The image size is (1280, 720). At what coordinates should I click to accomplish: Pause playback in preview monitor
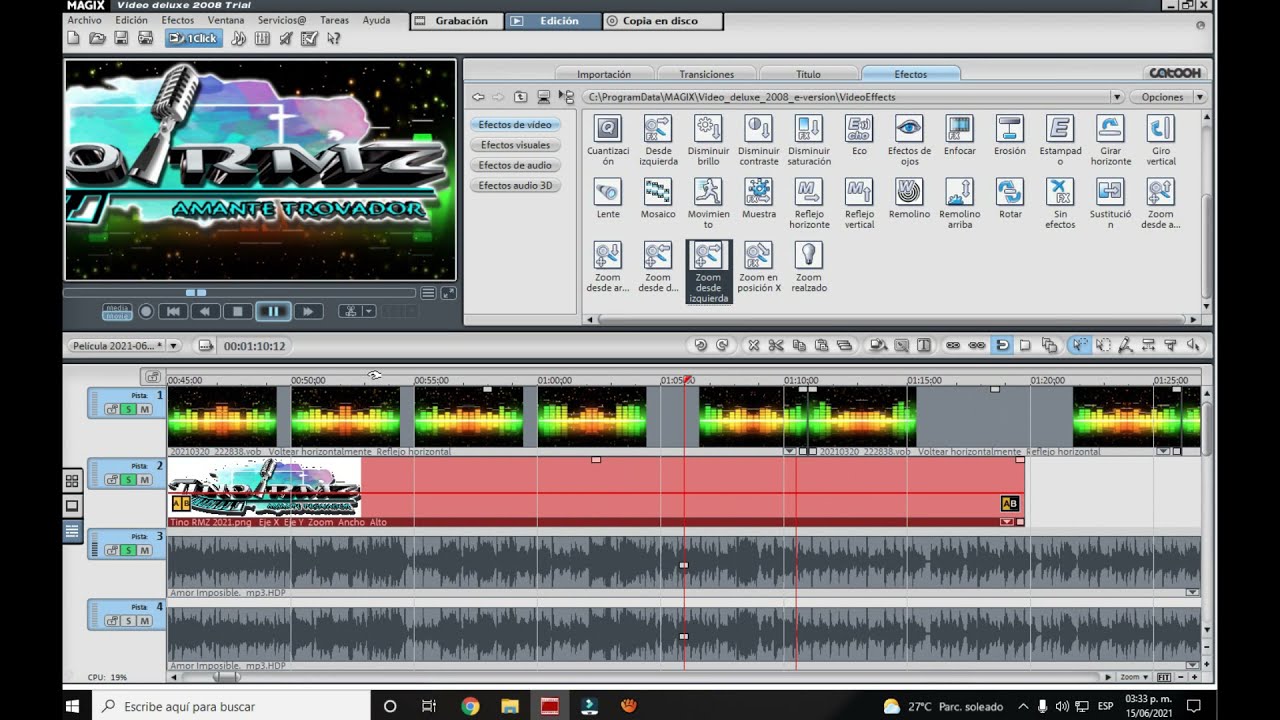[272, 311]
